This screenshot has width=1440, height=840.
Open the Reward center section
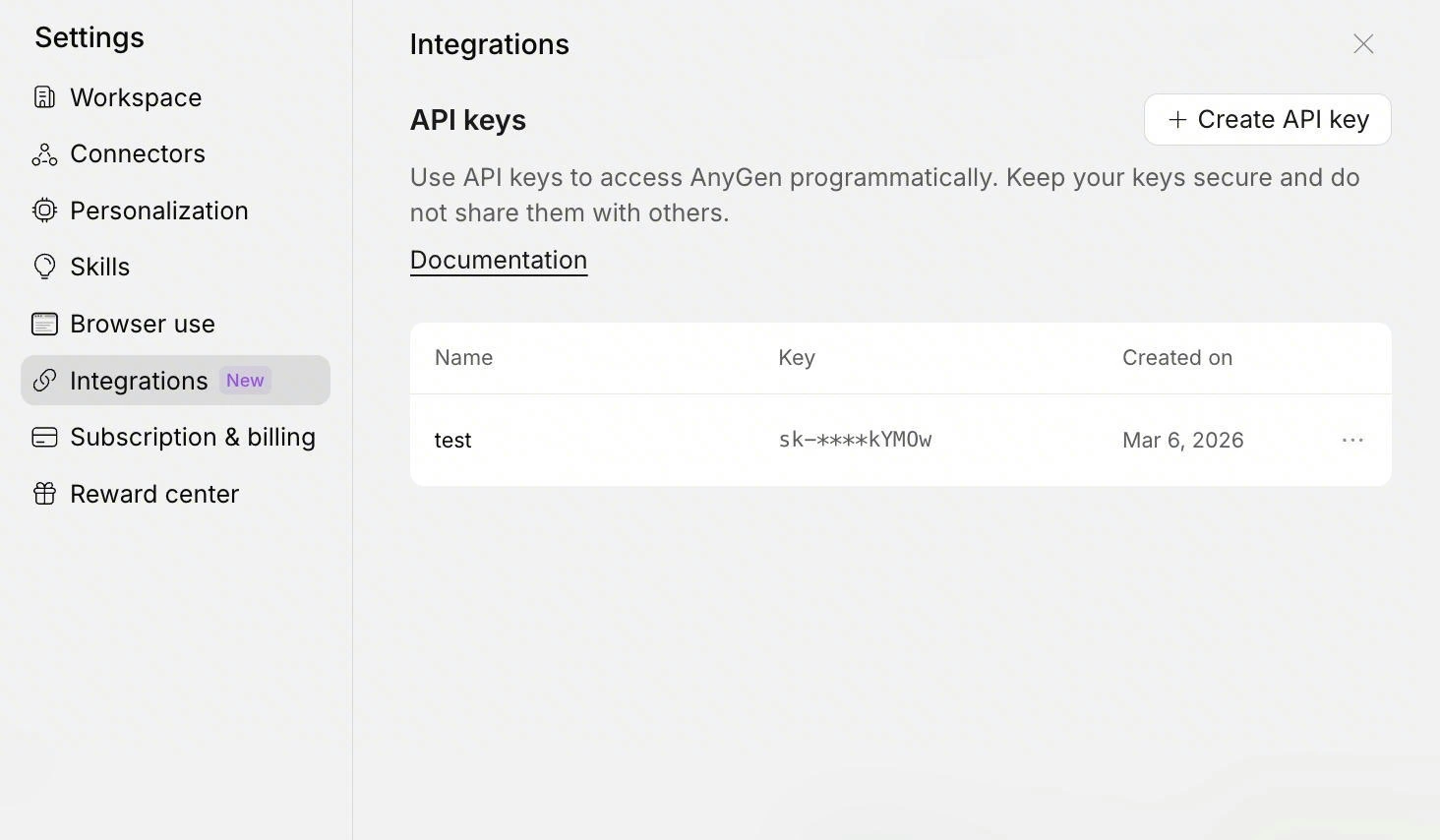175,494
